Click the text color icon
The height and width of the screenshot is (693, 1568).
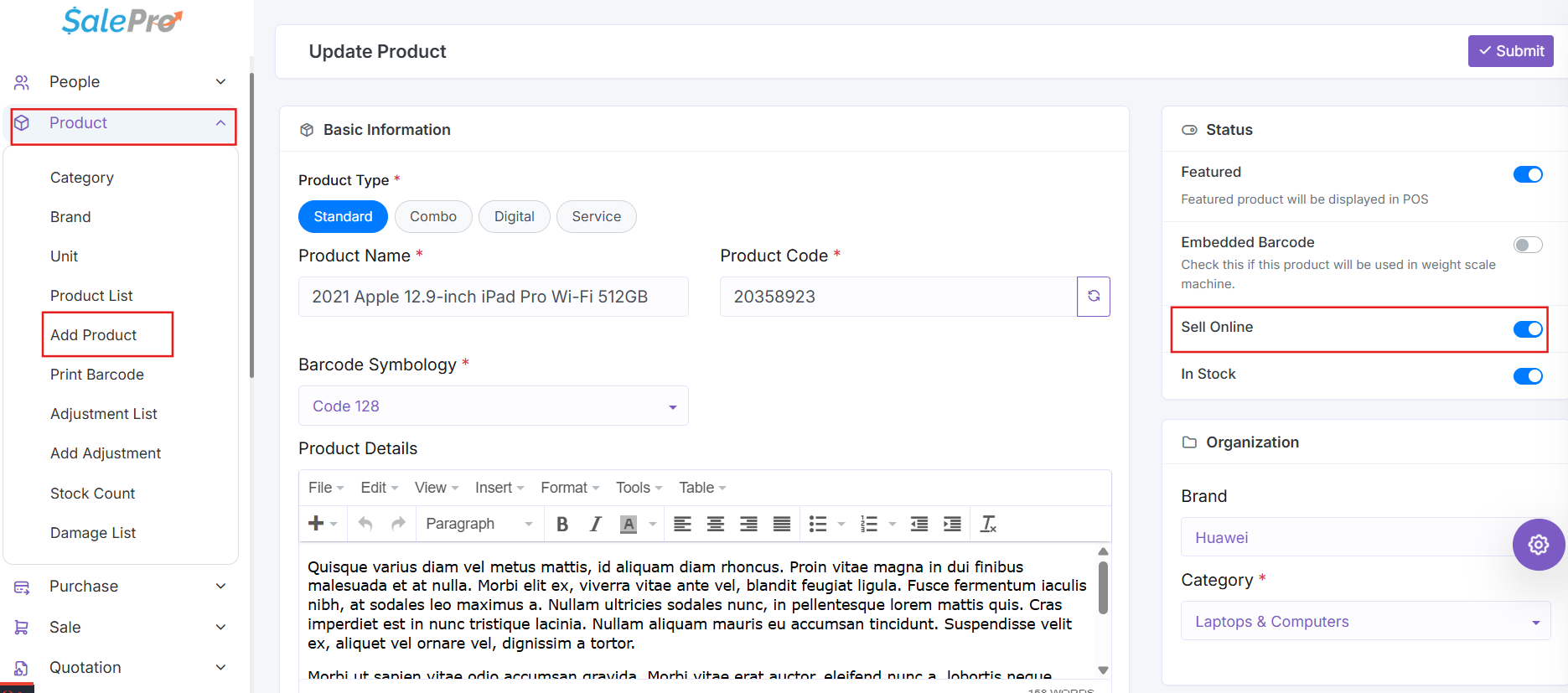point(628,524)
